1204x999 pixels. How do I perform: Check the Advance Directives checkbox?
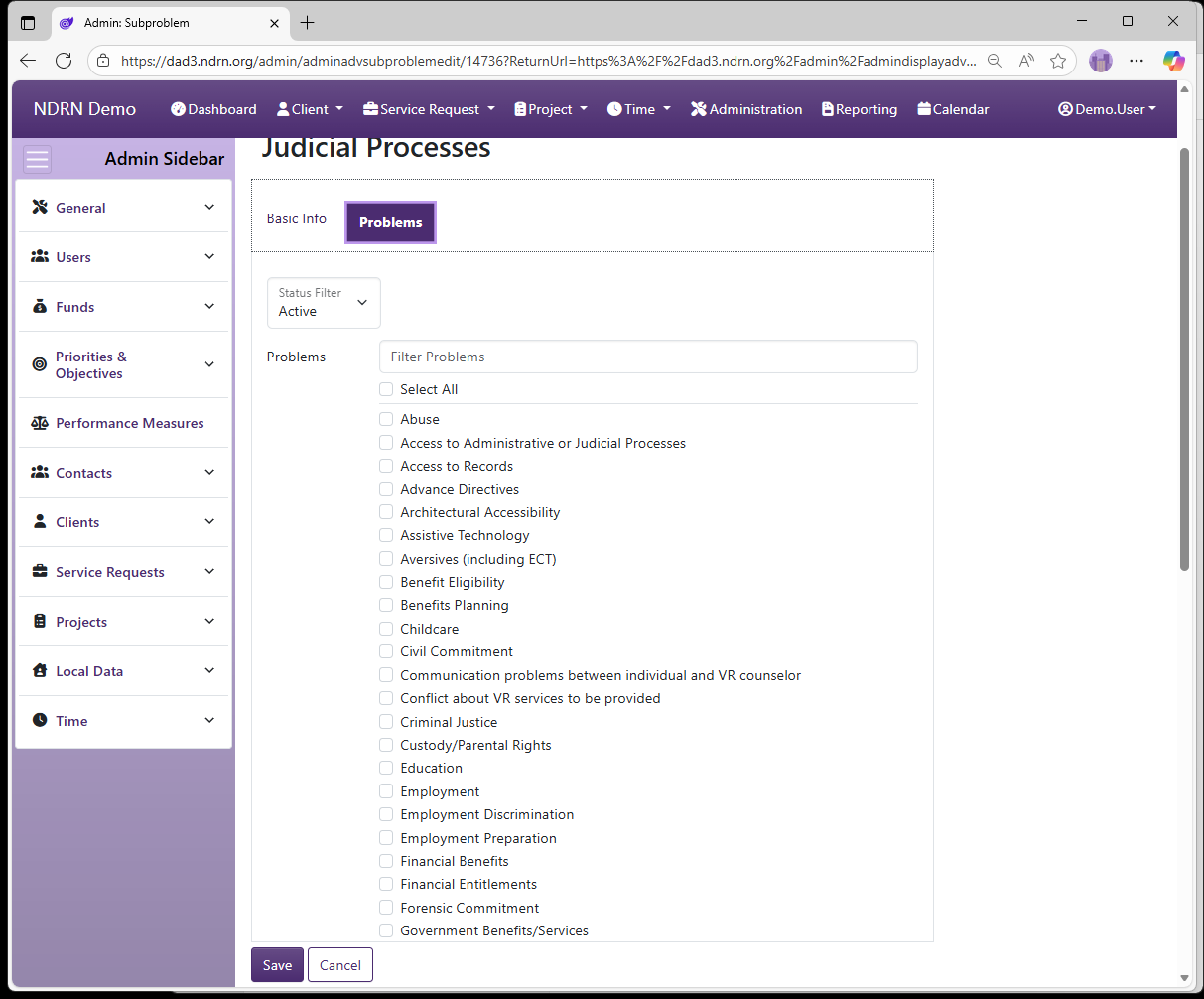[x=386, y=489]
